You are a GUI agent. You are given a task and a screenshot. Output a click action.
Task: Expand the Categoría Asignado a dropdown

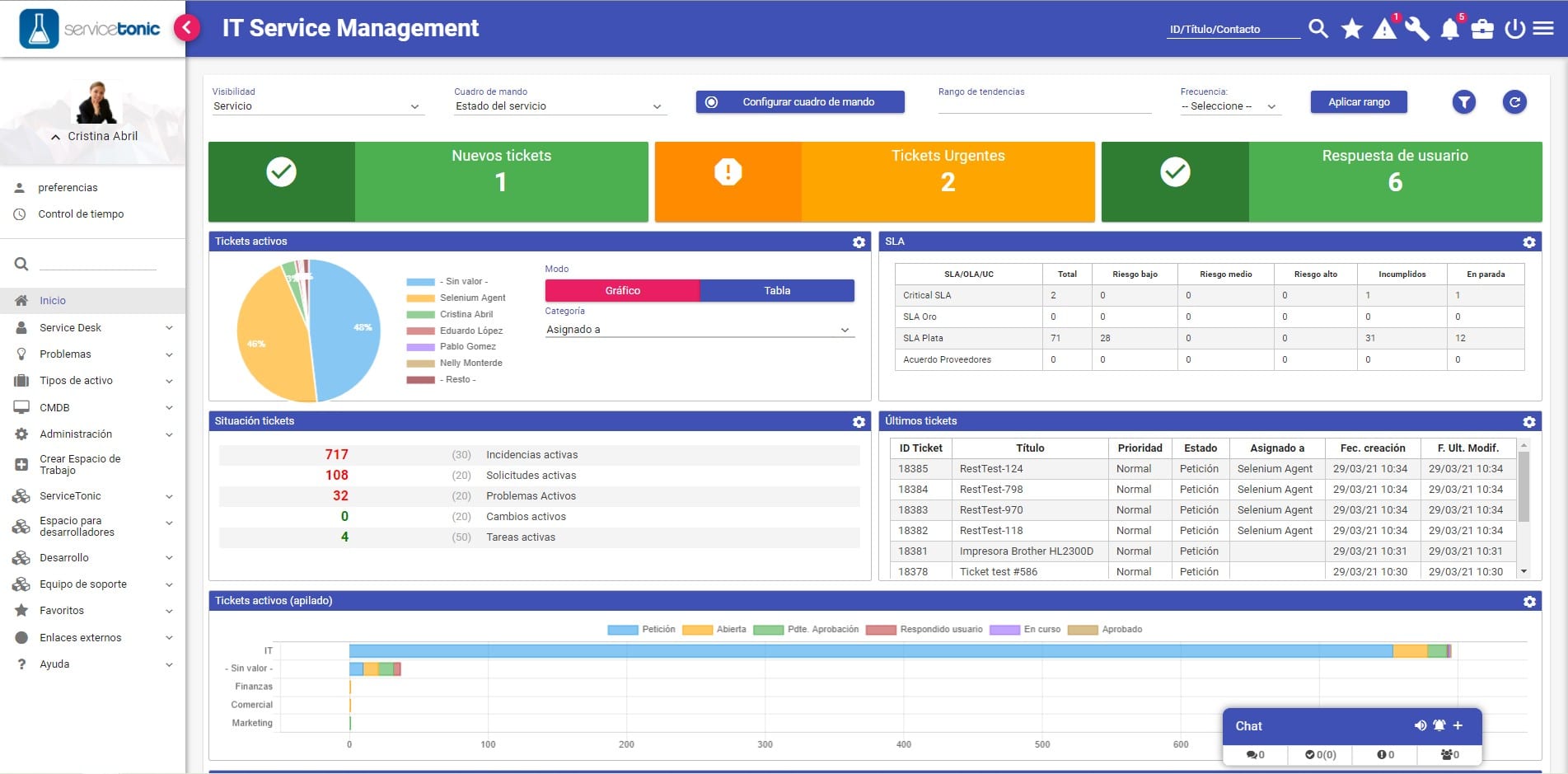(698, 330)
